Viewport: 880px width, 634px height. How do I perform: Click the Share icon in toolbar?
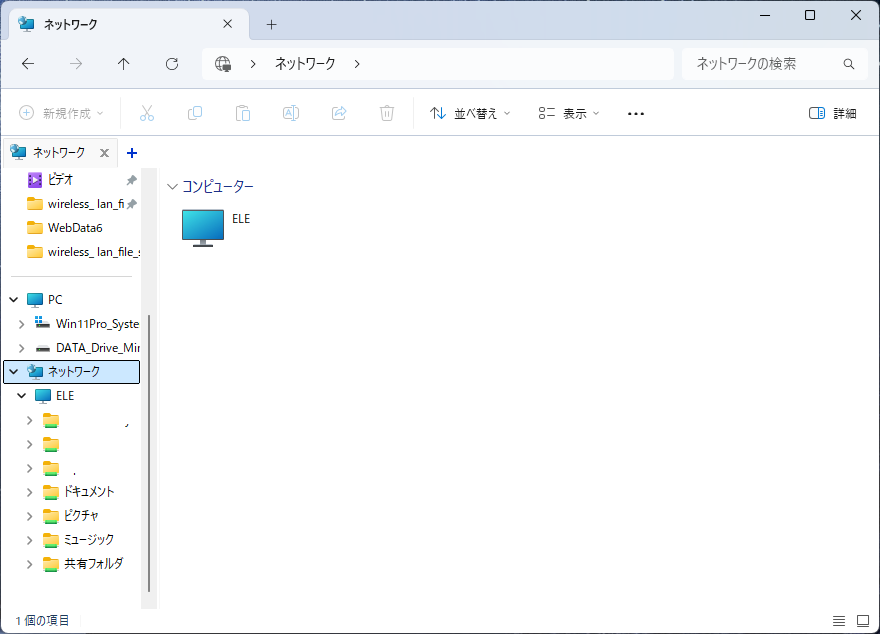pos(339,113)
